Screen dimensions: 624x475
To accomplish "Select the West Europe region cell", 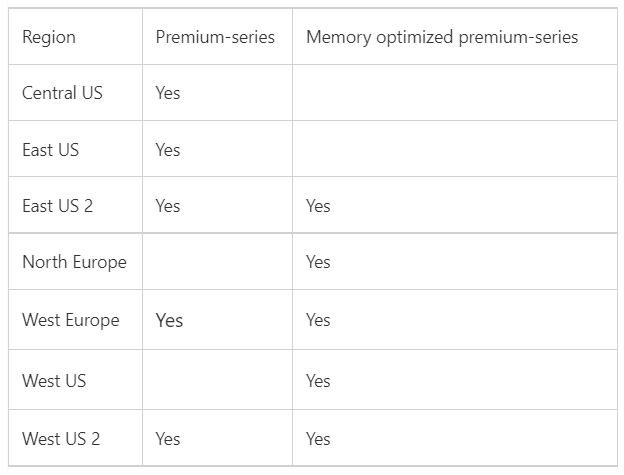I will point(70,320).
